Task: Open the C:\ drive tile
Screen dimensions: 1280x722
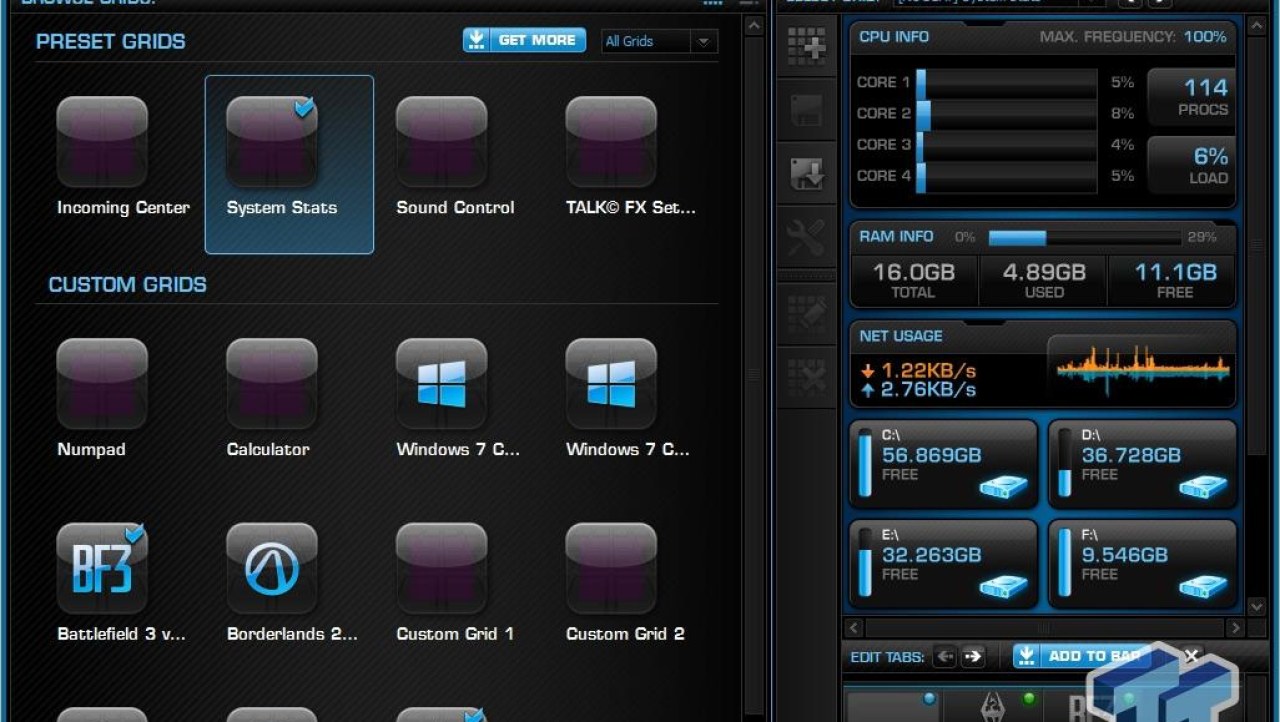Action: click(943, 464)
